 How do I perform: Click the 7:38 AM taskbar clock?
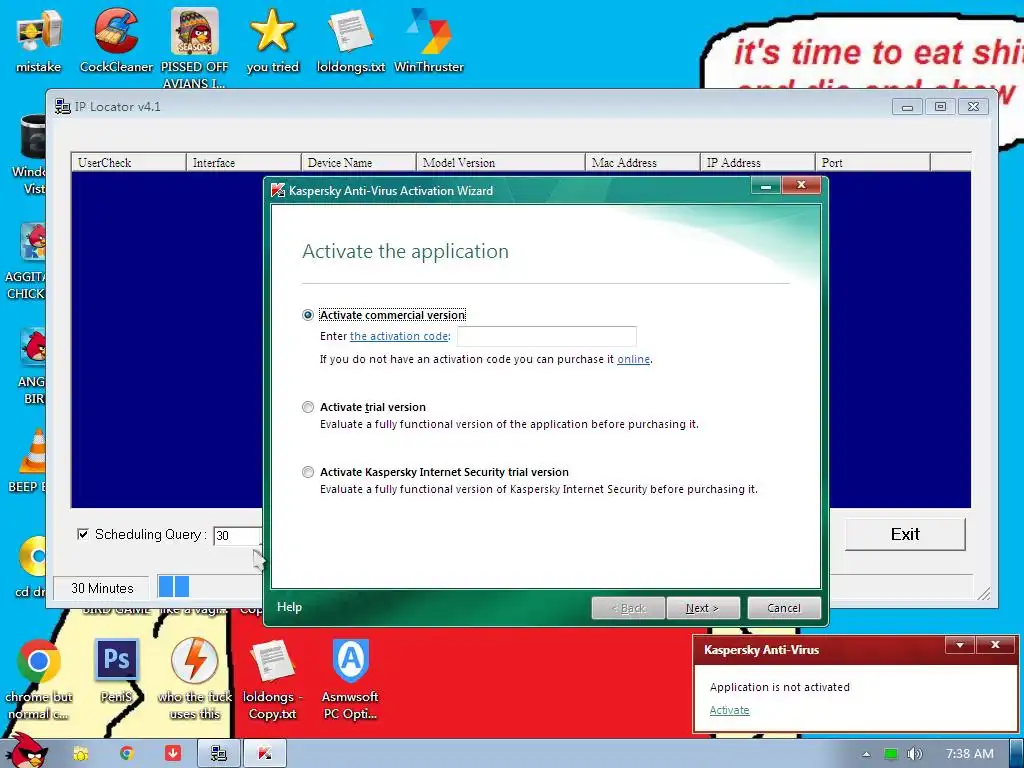[x=970, y=754]
